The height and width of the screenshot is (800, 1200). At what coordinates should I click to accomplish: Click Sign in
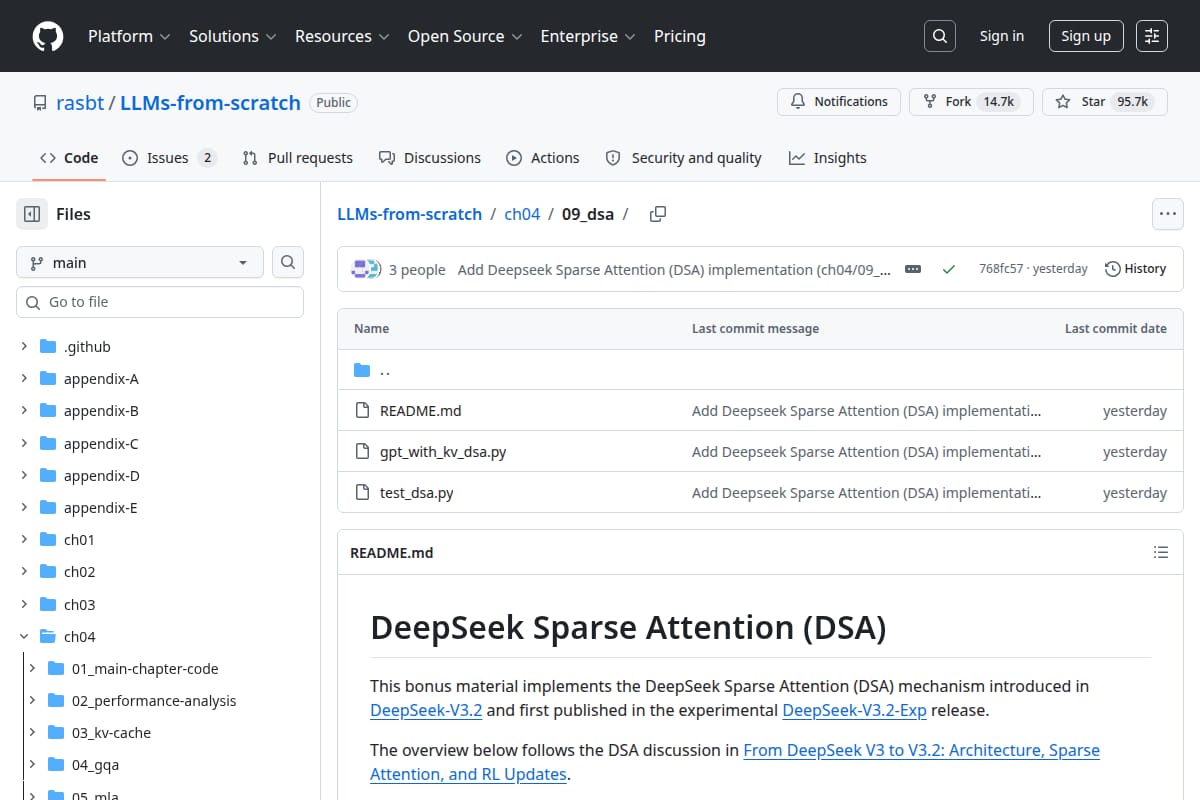pos(1002,36)
